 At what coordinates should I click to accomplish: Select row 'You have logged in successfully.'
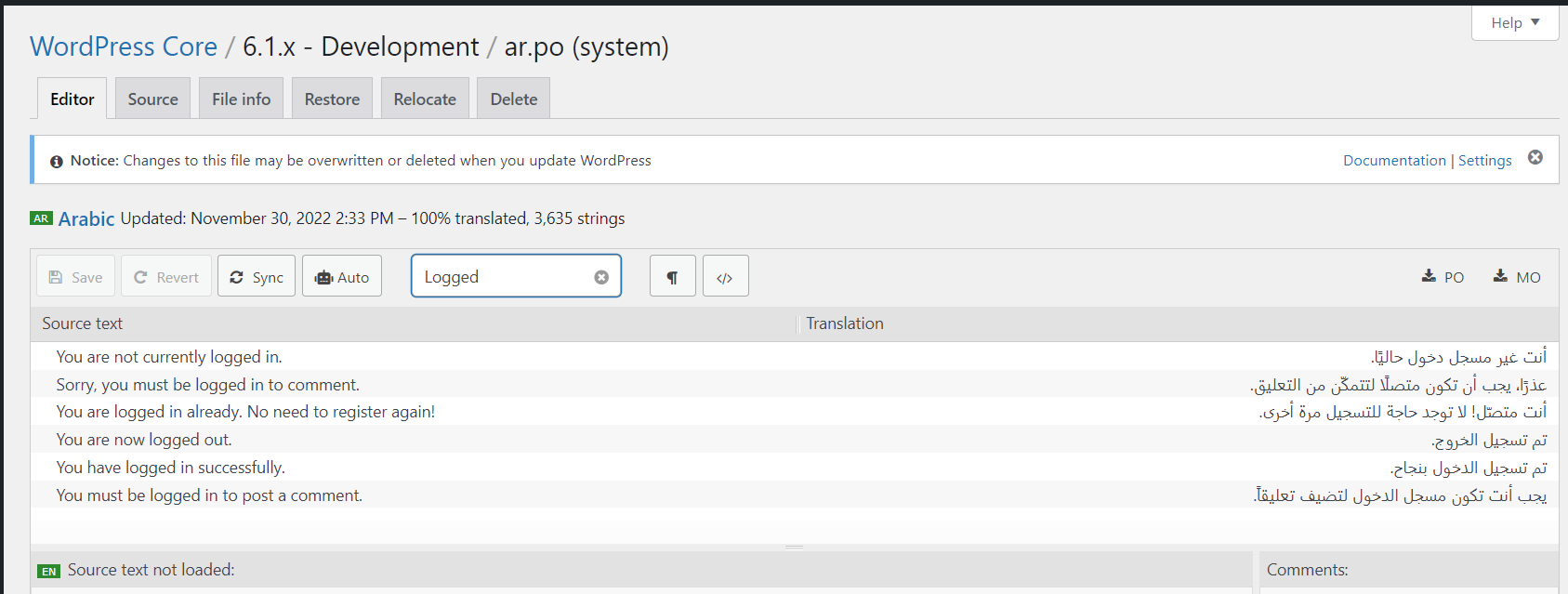click(x=795, y=468)
